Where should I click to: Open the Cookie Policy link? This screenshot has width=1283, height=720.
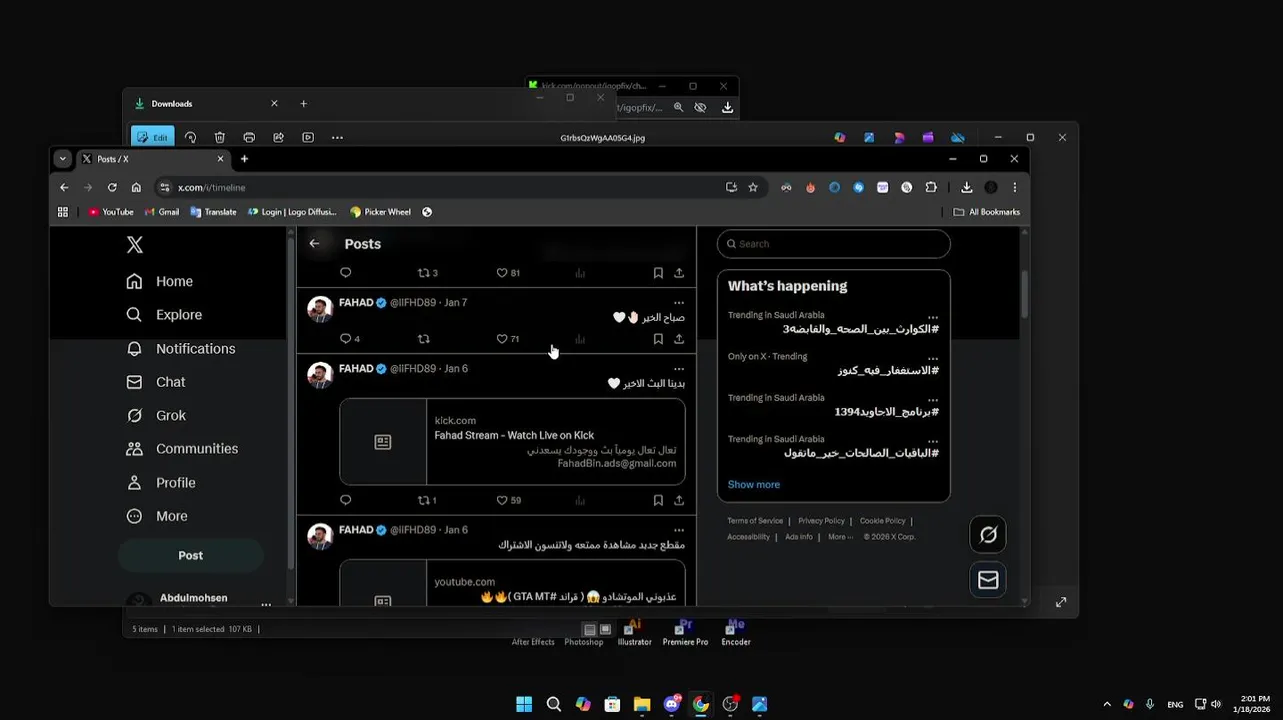[882, 521]
